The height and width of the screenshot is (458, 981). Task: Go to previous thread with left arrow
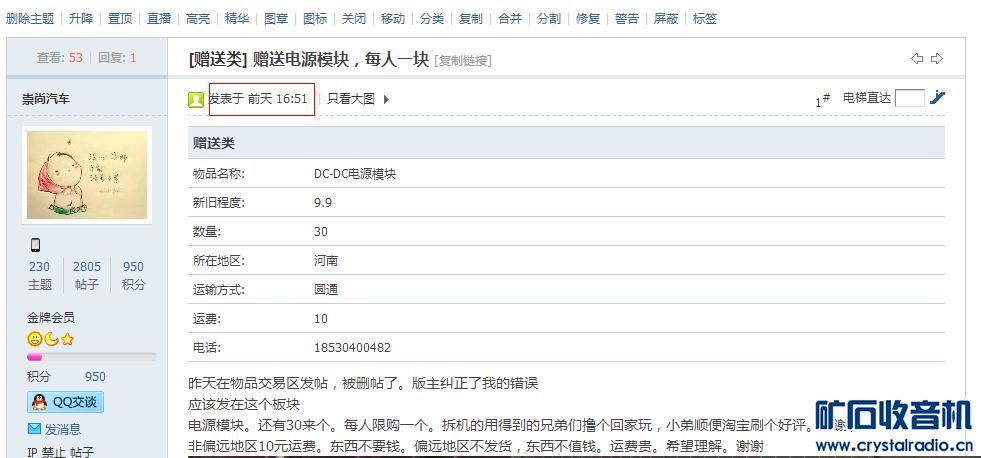pyautogui.click(x=917, y=59)
